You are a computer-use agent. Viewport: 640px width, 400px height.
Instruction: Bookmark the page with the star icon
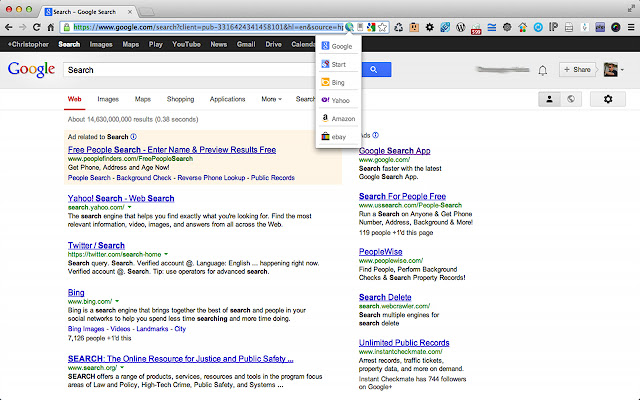point(382,27)
